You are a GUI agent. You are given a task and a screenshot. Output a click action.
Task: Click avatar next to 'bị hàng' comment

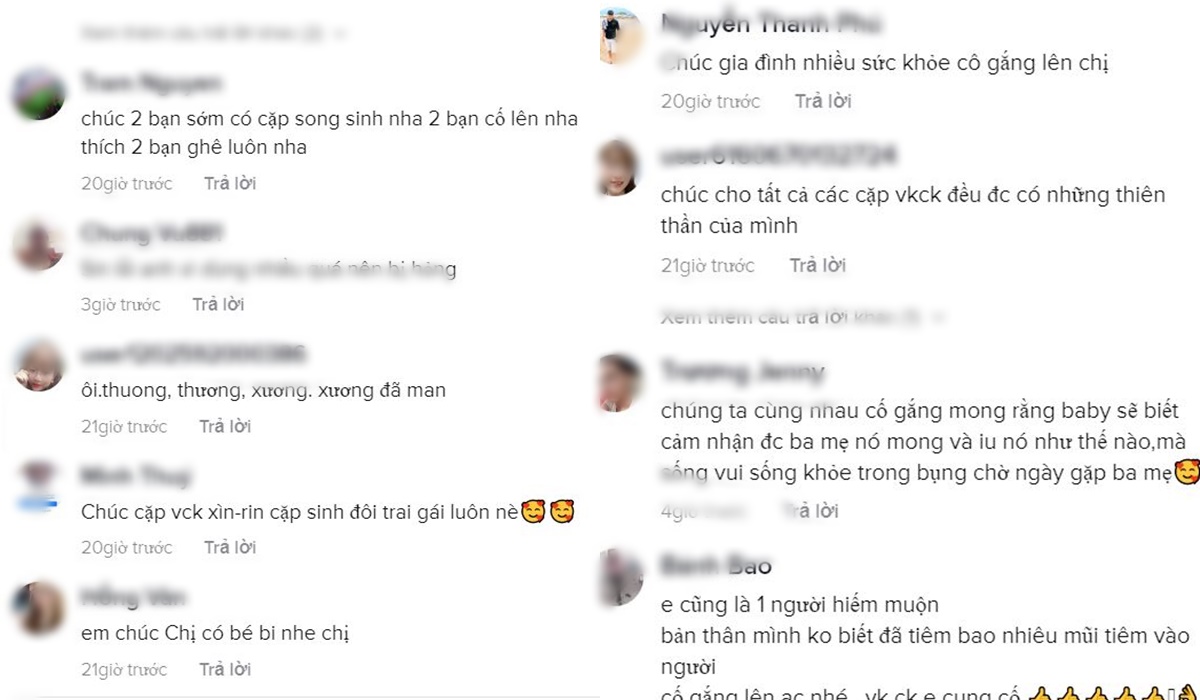(x=39, y=245)
